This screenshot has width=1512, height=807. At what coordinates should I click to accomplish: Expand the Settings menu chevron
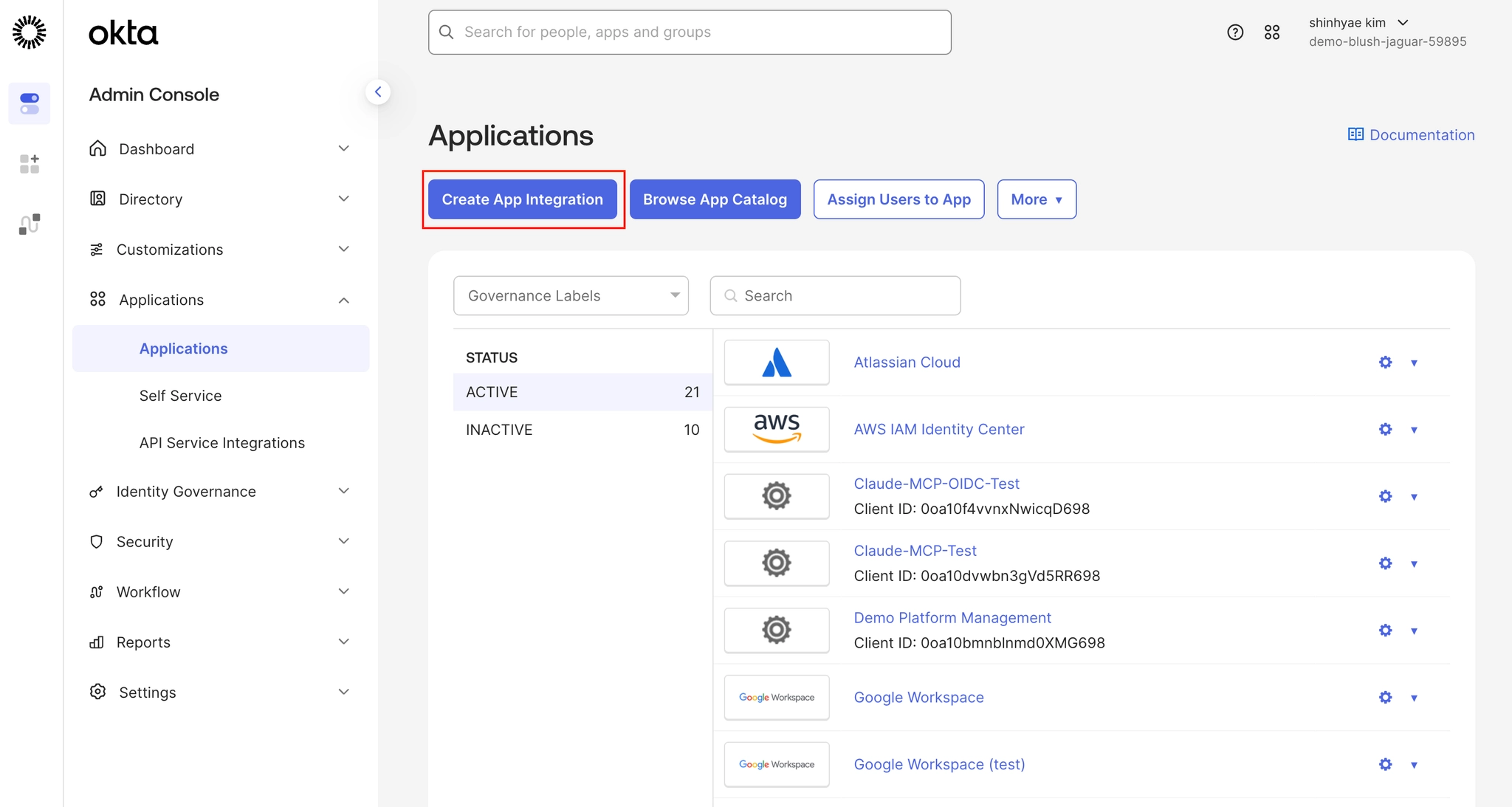[x=343, y=692]
